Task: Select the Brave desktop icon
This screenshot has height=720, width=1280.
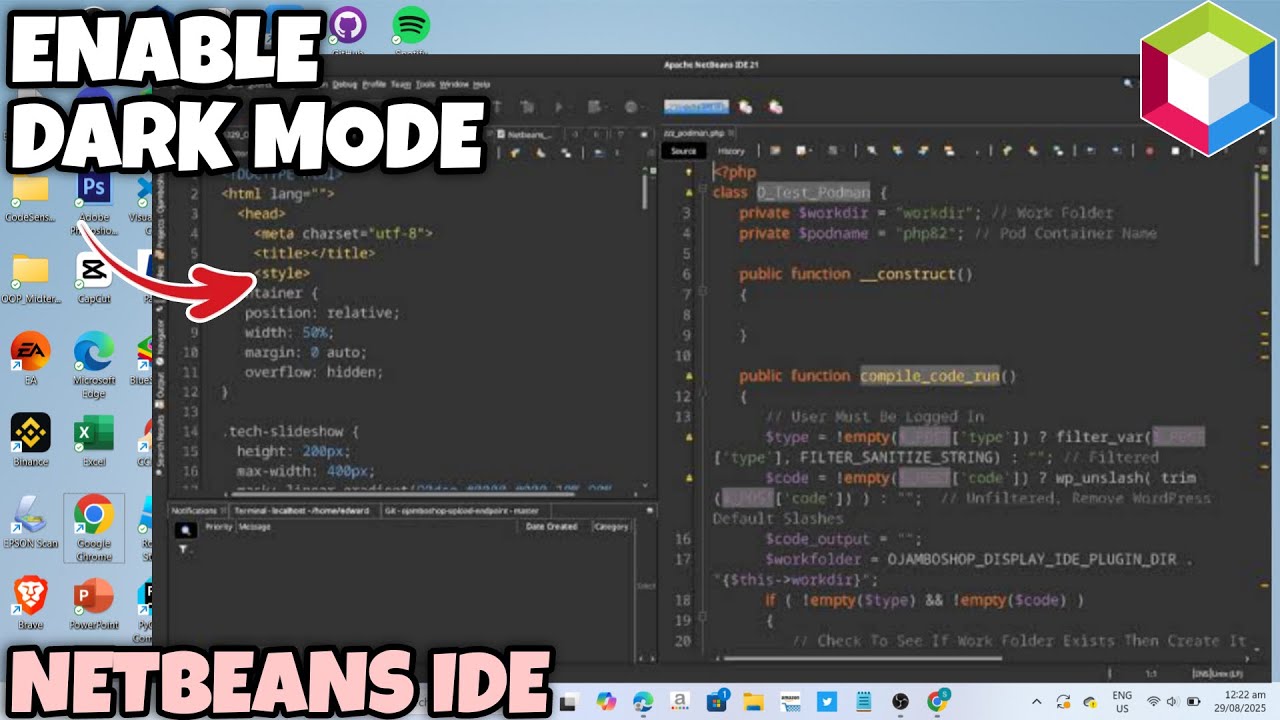Action: coord(30,603)
